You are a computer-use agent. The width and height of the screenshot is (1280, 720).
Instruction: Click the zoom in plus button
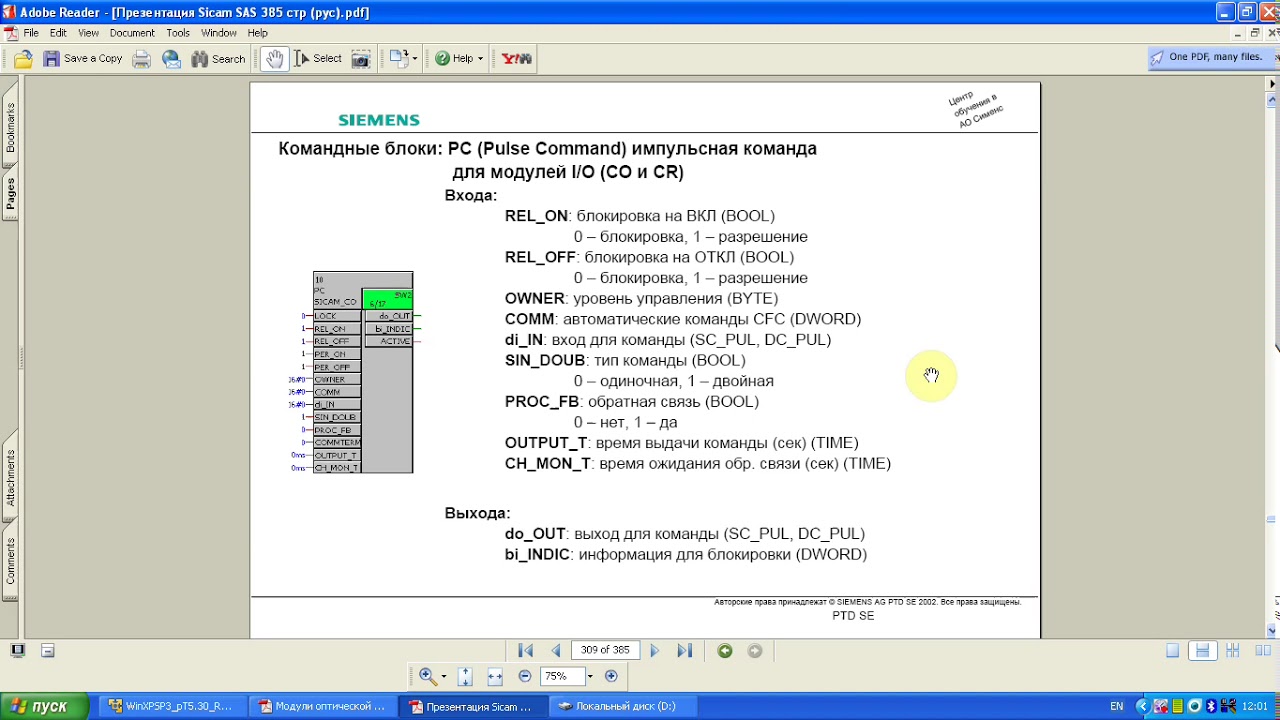pos(611,677)
